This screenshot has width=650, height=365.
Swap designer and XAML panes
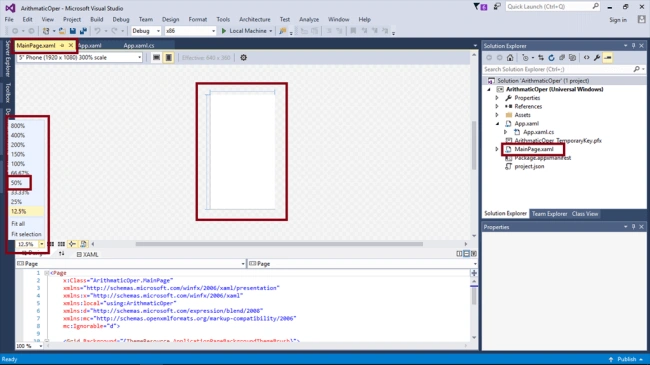tap(61, 254)
